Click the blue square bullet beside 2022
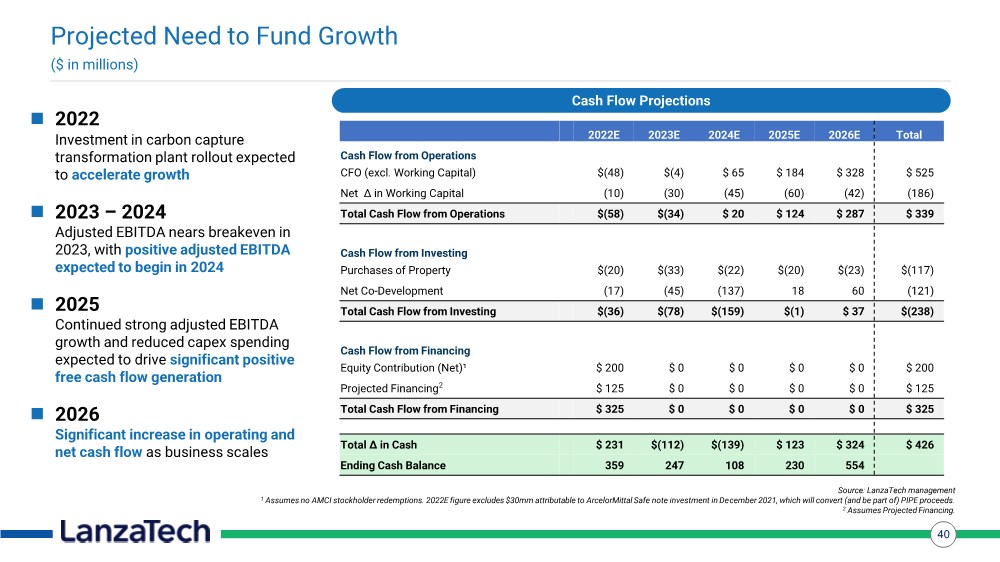Screen dimensions: 1000x562 [x=38, y=119]
